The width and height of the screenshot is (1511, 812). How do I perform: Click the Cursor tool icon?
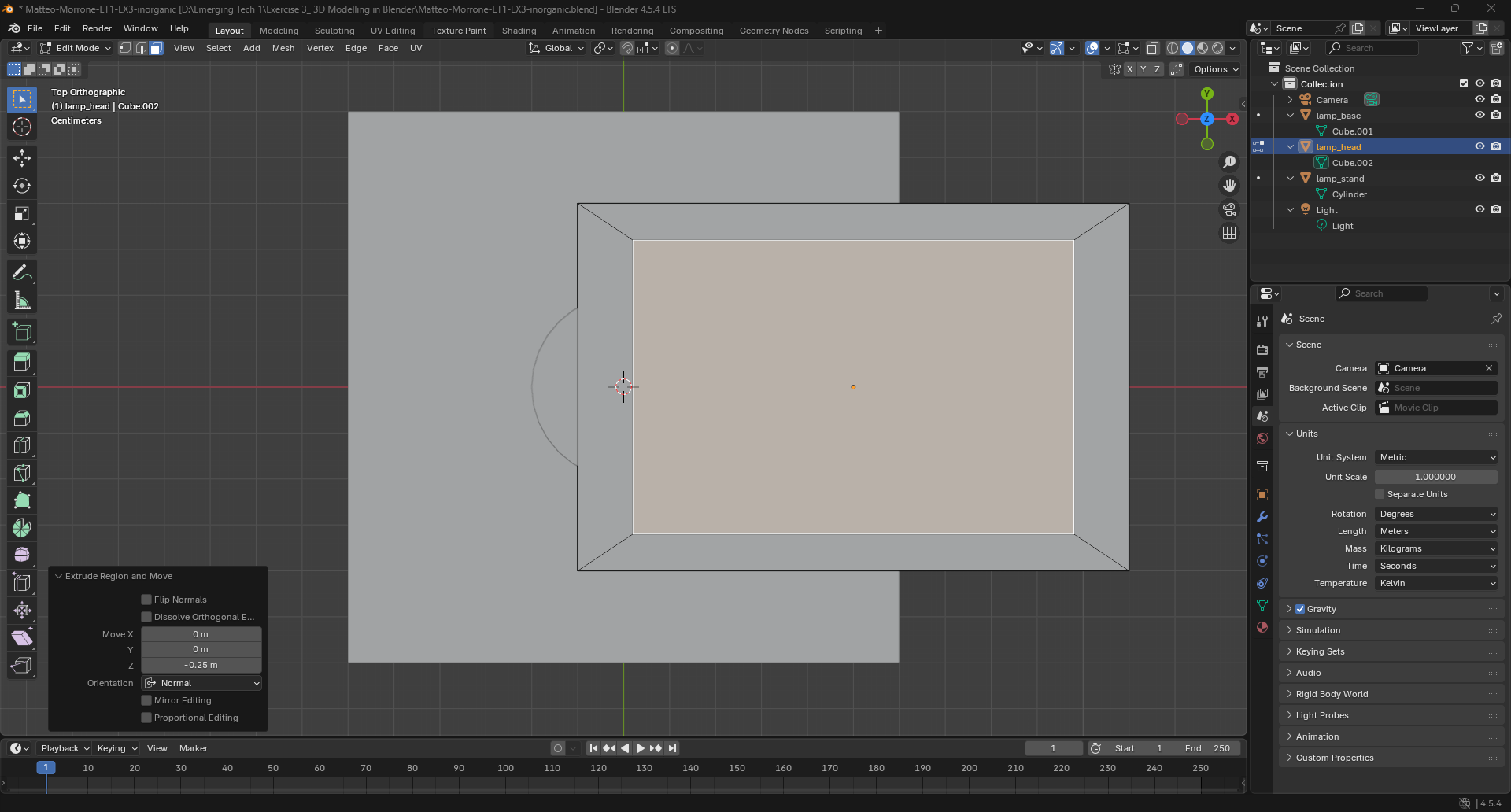pos(22,127)
